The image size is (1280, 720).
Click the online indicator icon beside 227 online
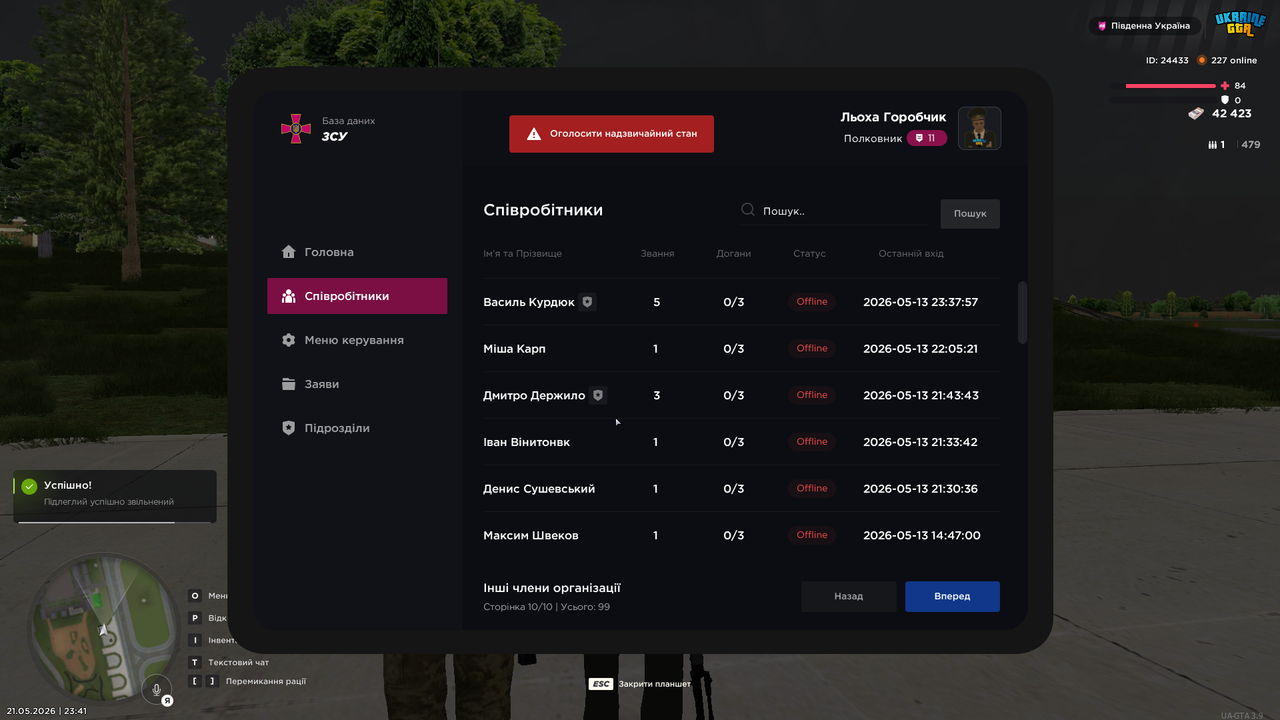(1202, 60)
